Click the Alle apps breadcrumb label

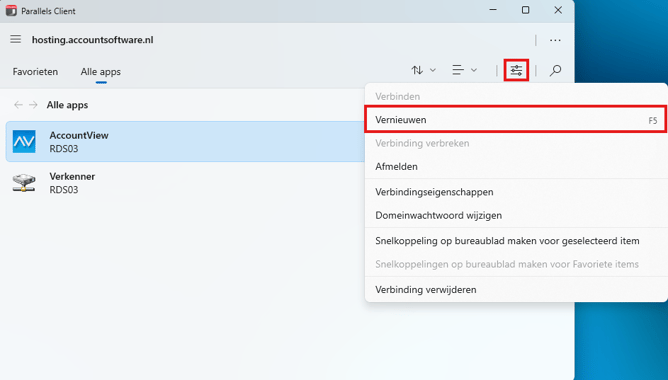pos(67,105)
